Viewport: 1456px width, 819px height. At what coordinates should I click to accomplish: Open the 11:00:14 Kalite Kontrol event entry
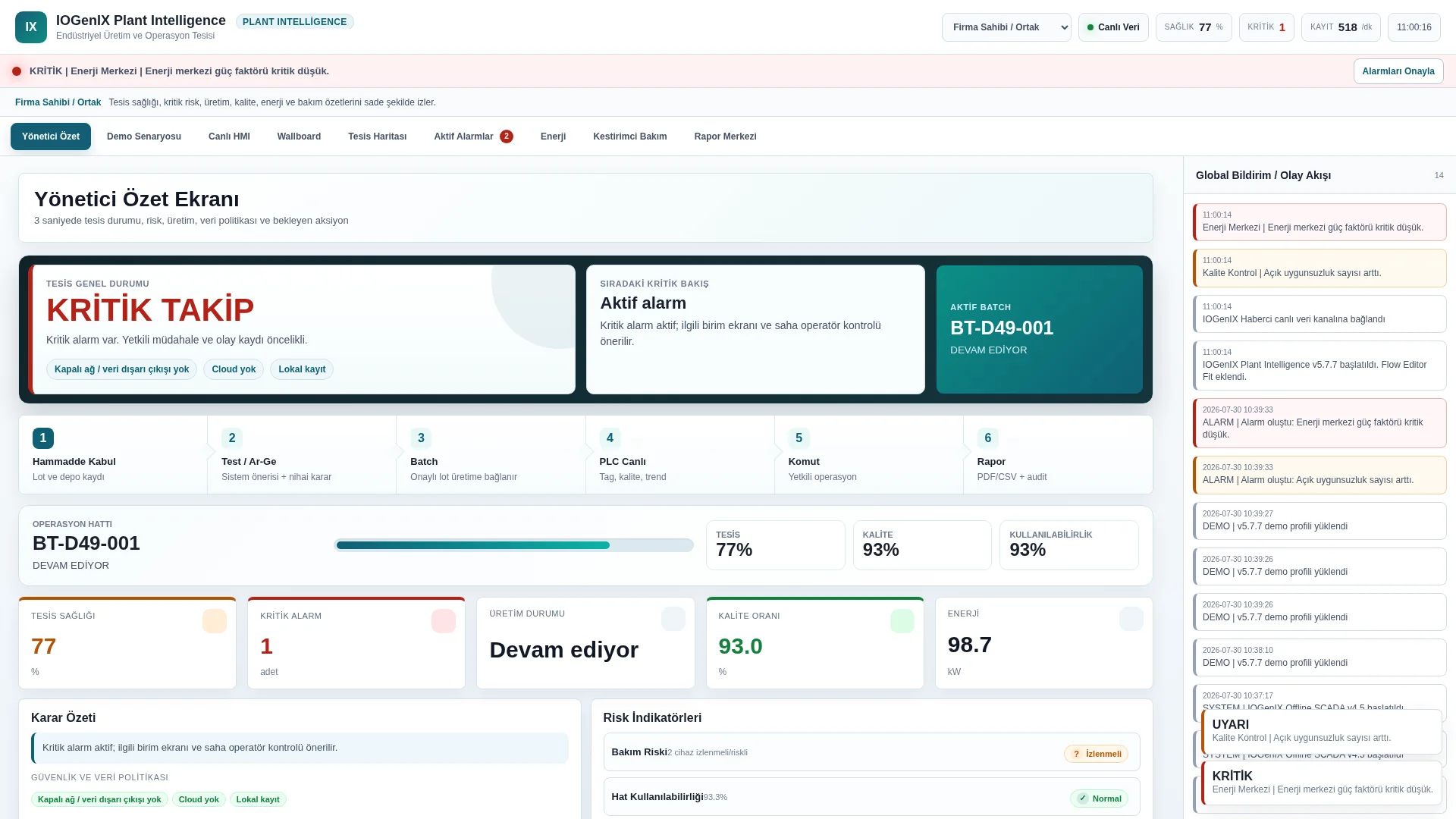(x=1319, y=268)
